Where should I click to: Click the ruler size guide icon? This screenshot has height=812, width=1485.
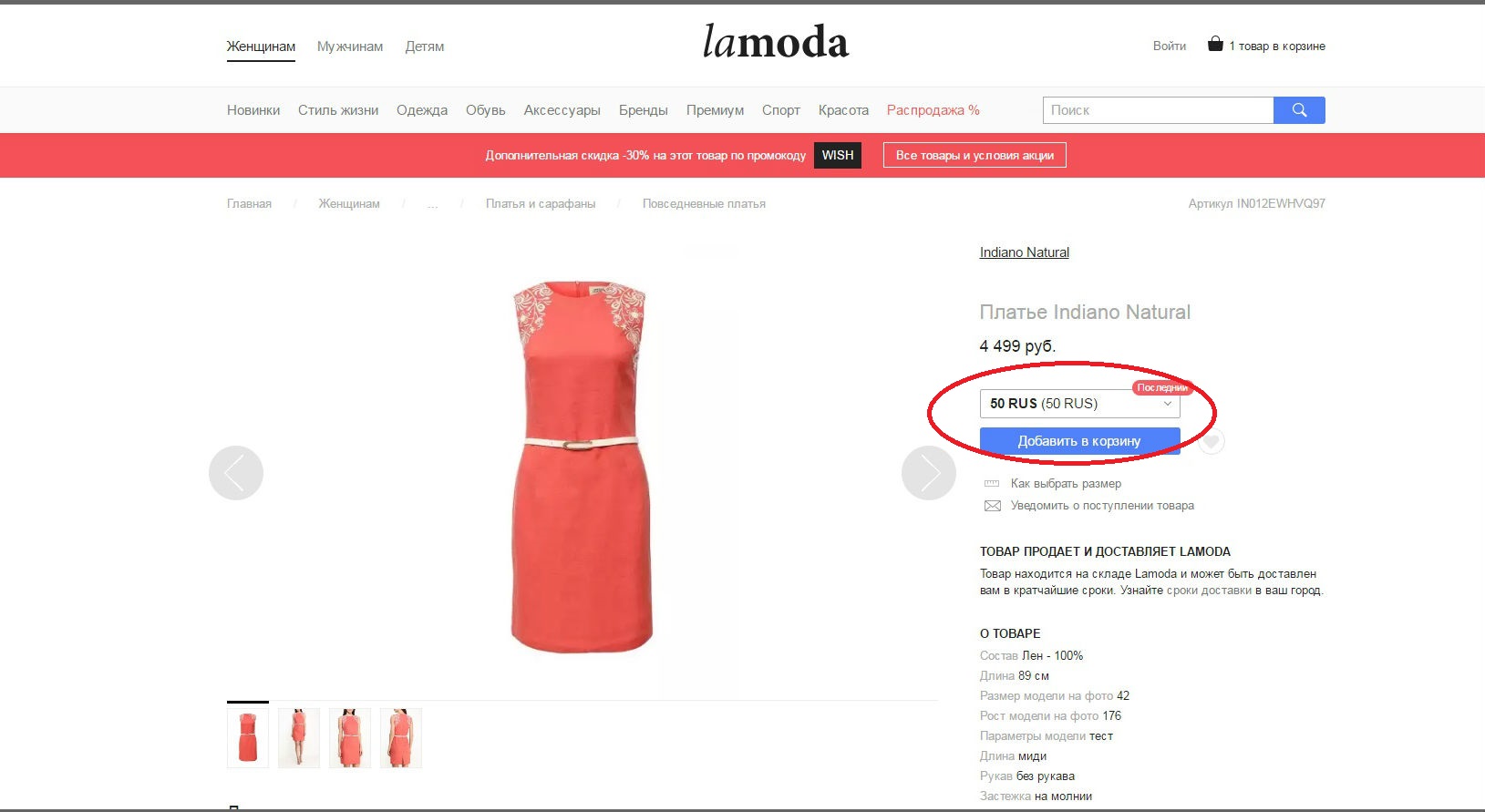point(992,484)
